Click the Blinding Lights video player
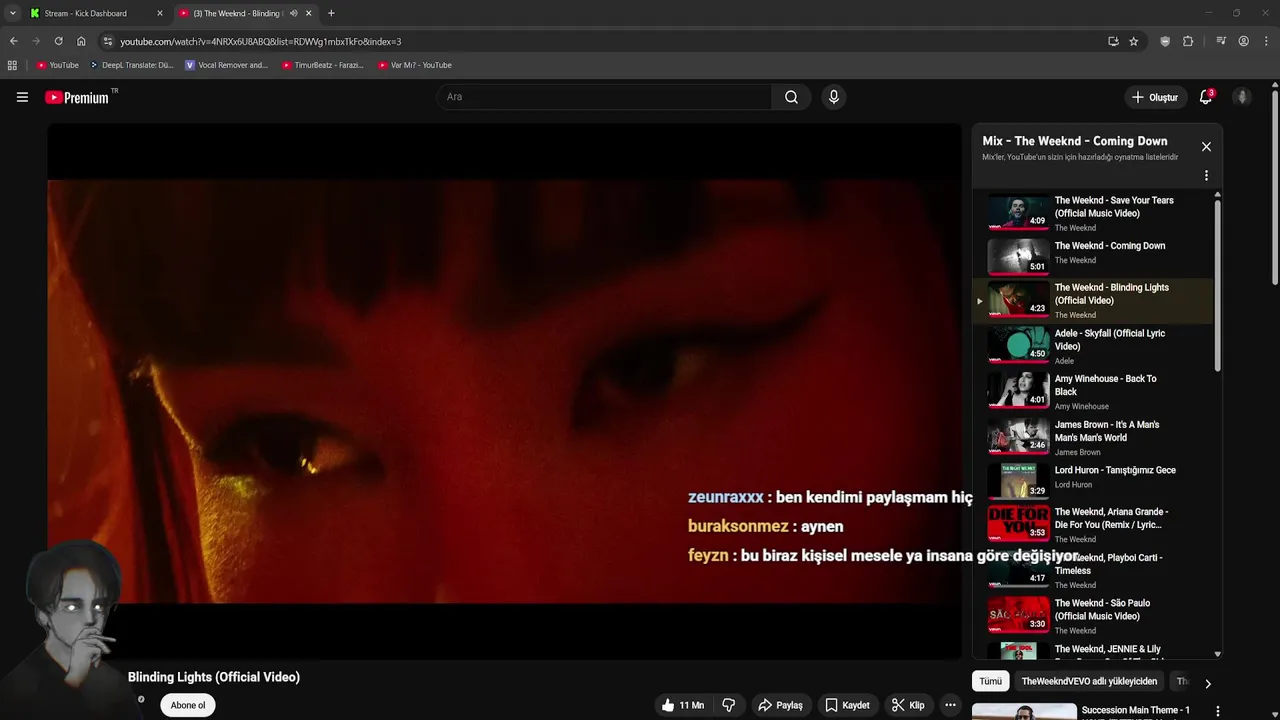Screen dimensions: 1280x720 point(504,391)
